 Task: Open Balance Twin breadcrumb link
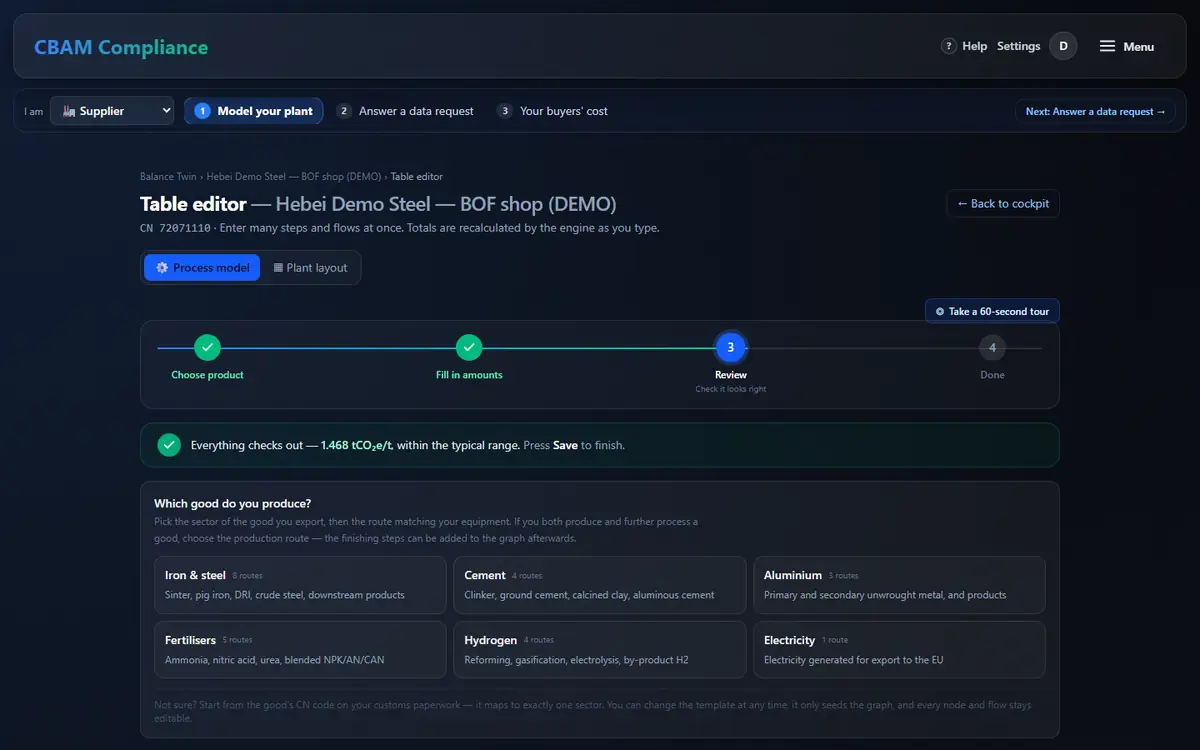coord(168,177)
